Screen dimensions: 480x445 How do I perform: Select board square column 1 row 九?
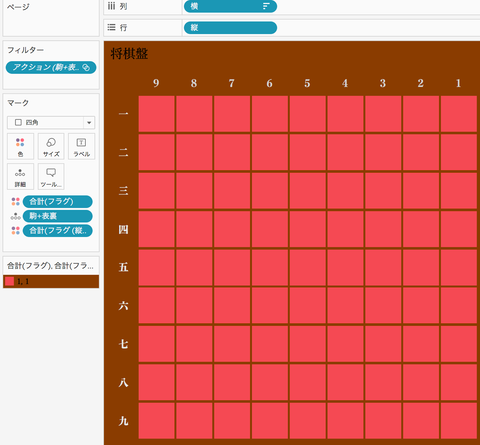(459, 421)
